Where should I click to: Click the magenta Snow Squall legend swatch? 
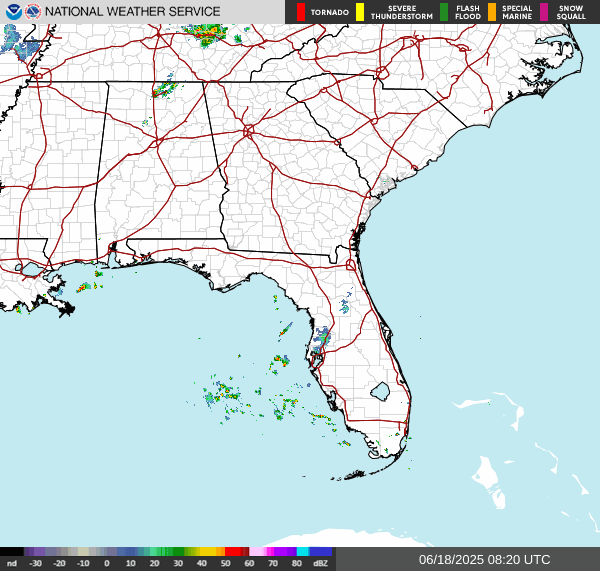[x=544, y=12]
